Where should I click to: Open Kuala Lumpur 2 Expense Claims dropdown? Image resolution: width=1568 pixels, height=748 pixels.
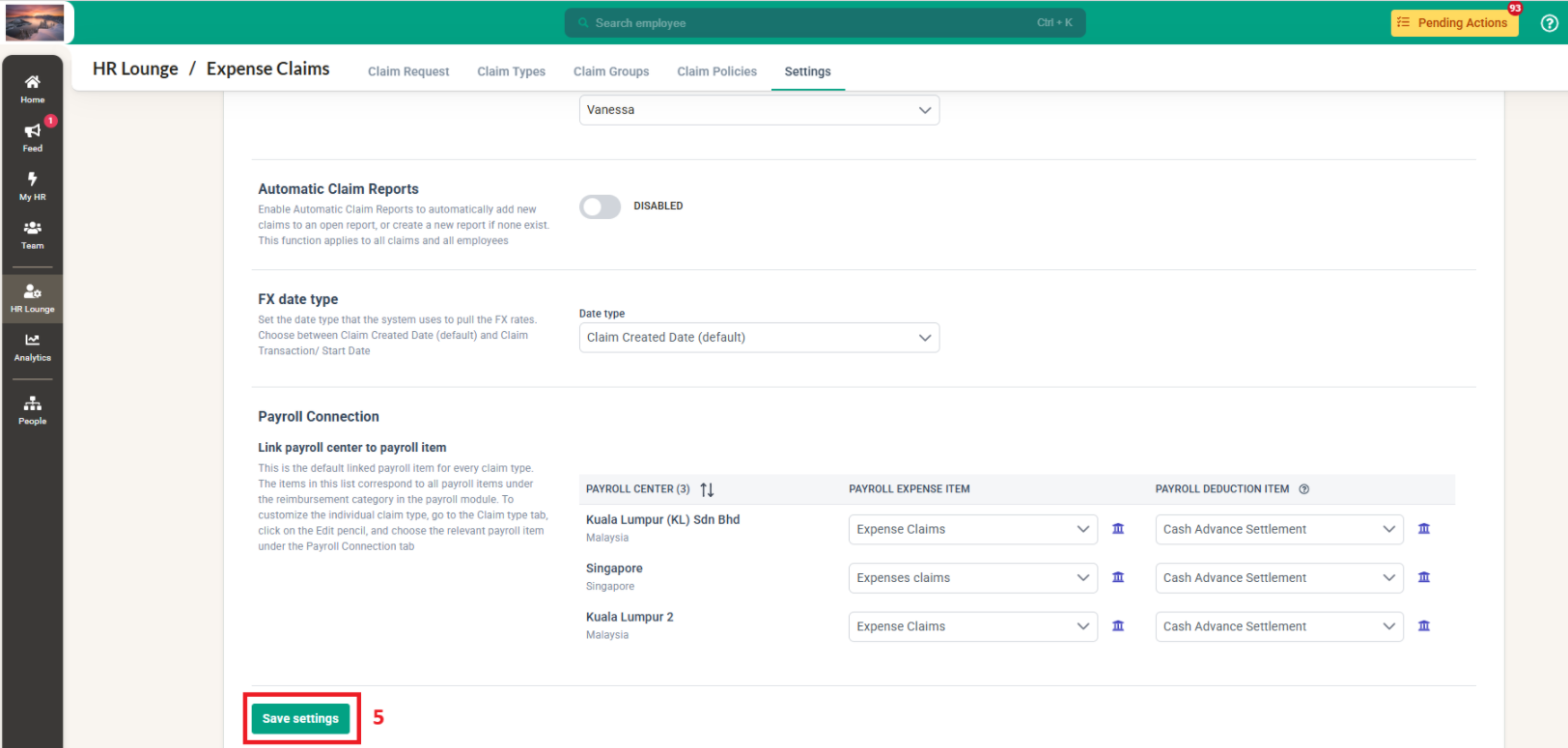[x=973, y=626]
